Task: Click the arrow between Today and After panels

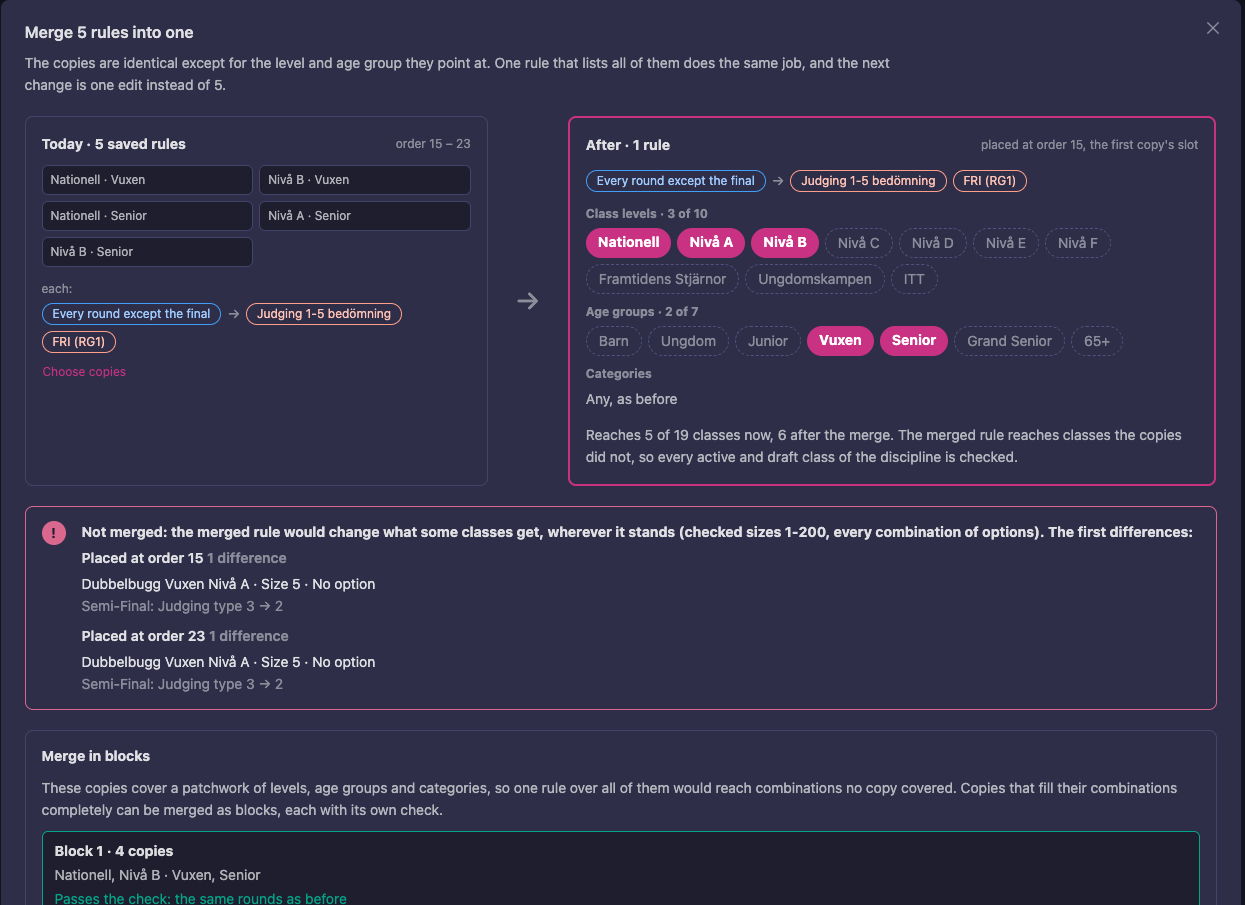Action: [x=528, y=301]
